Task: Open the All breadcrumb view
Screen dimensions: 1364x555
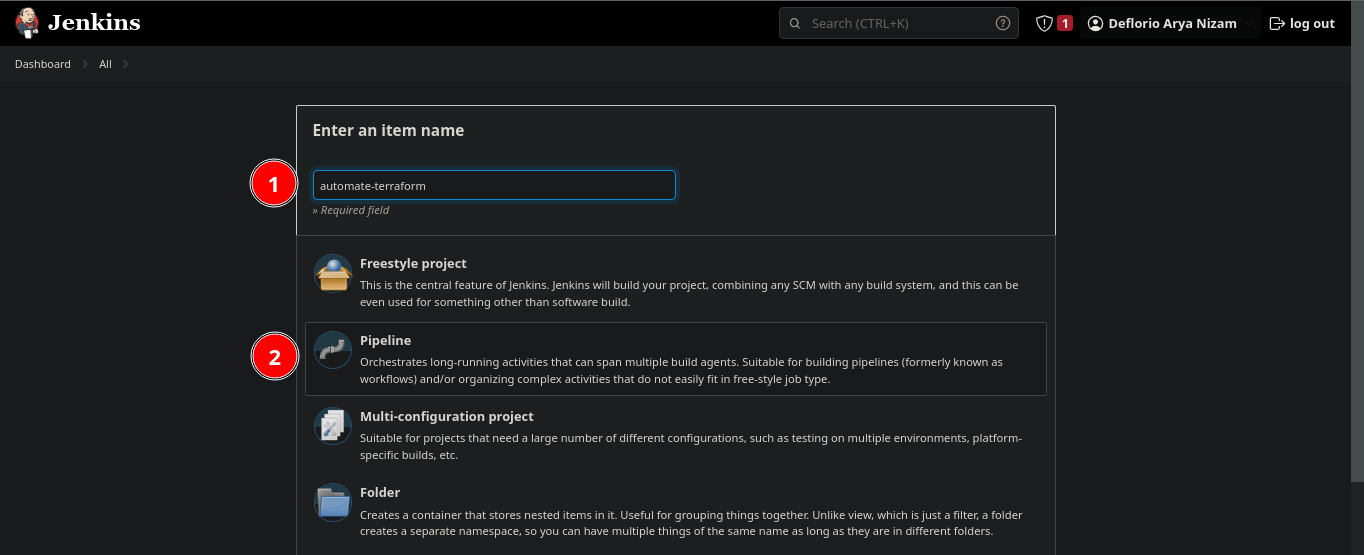Action: point(105,64)
